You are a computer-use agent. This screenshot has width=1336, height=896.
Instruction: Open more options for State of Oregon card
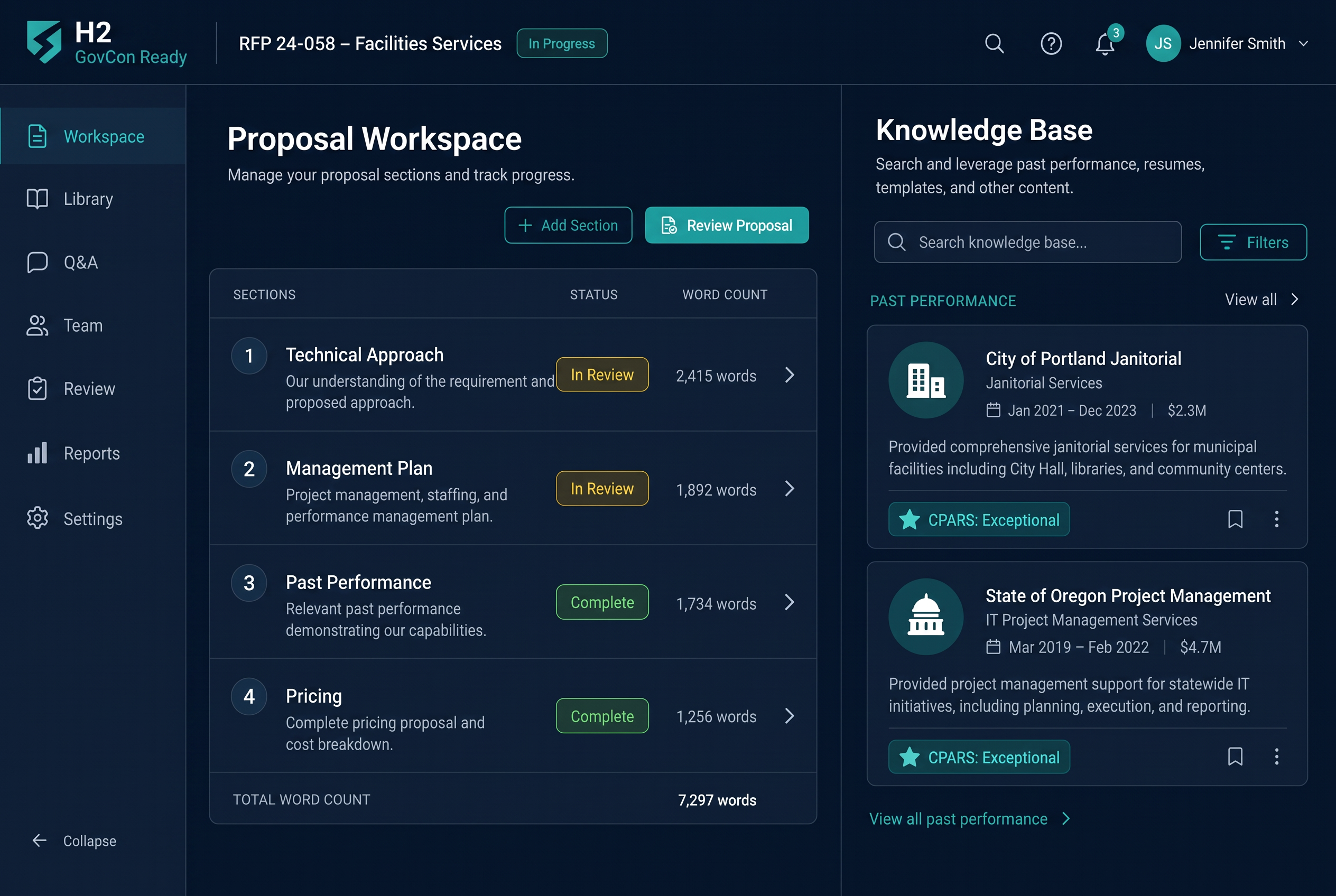click(1276, 756)
